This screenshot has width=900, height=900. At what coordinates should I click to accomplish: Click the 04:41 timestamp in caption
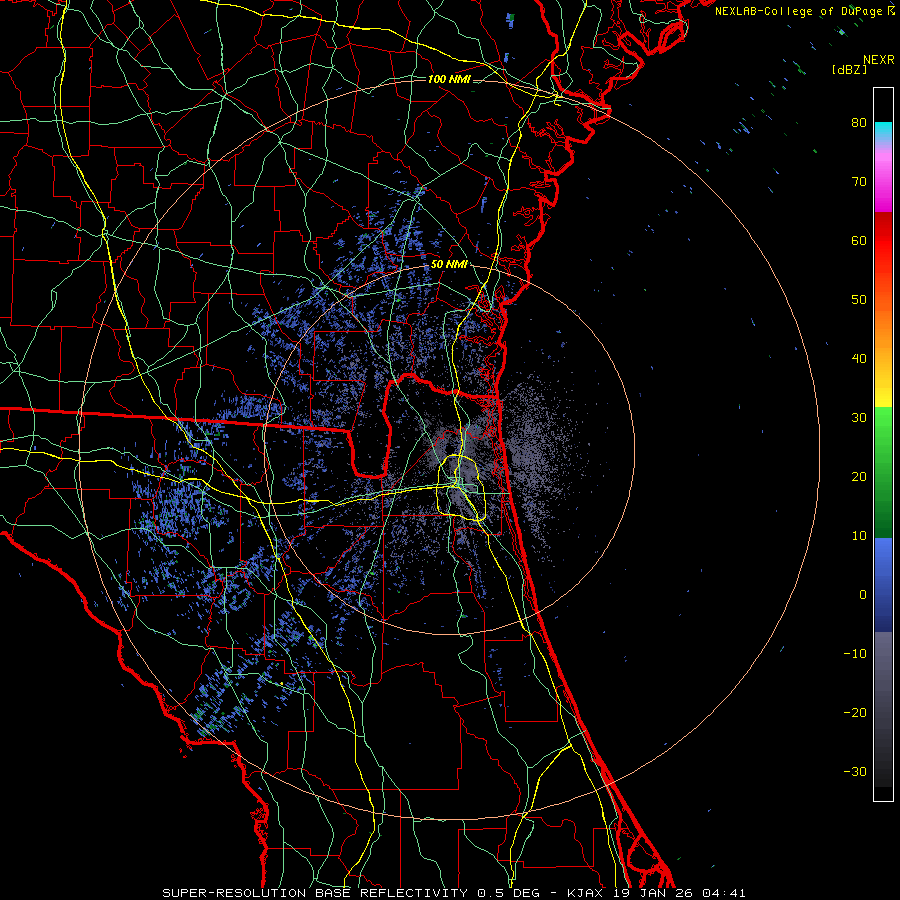[x=726, y=893]
